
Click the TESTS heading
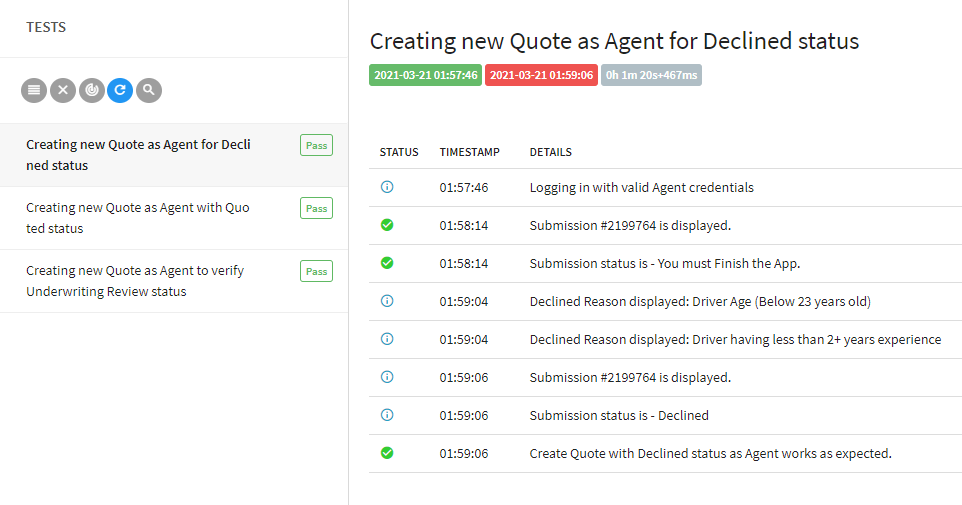tap(46, 27)
